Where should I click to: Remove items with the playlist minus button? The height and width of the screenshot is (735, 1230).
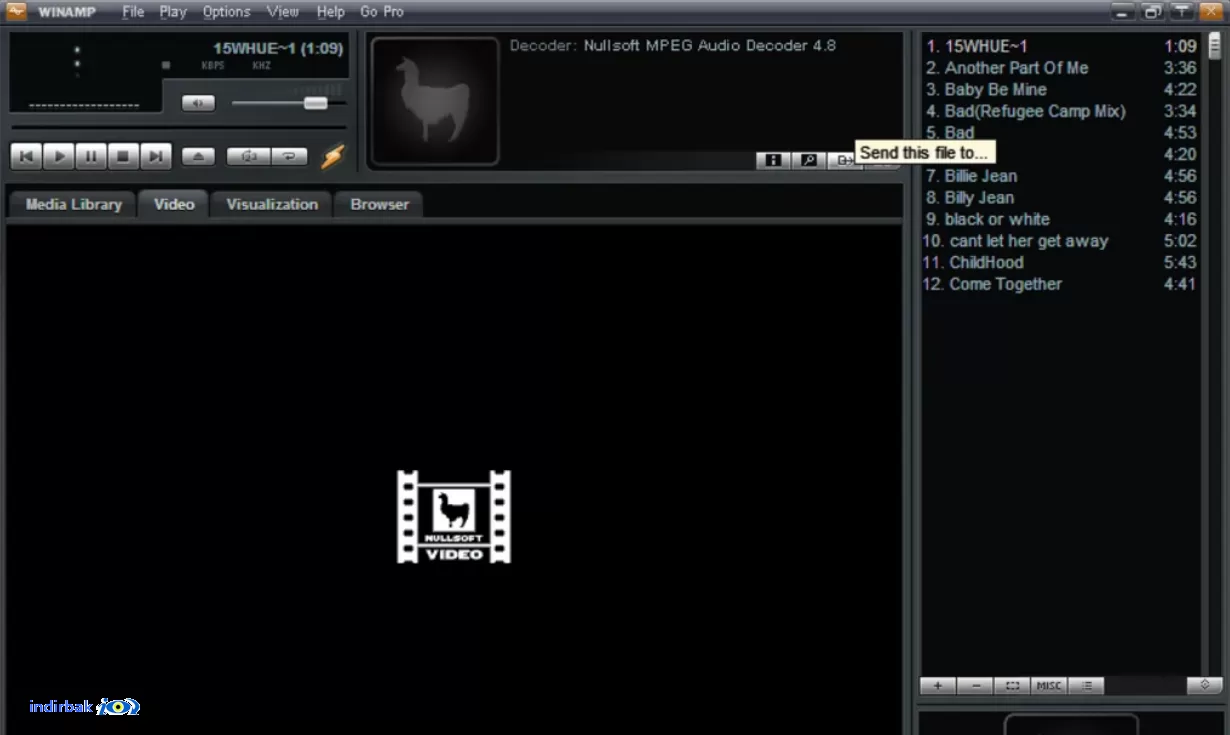[x=975, y=686]
